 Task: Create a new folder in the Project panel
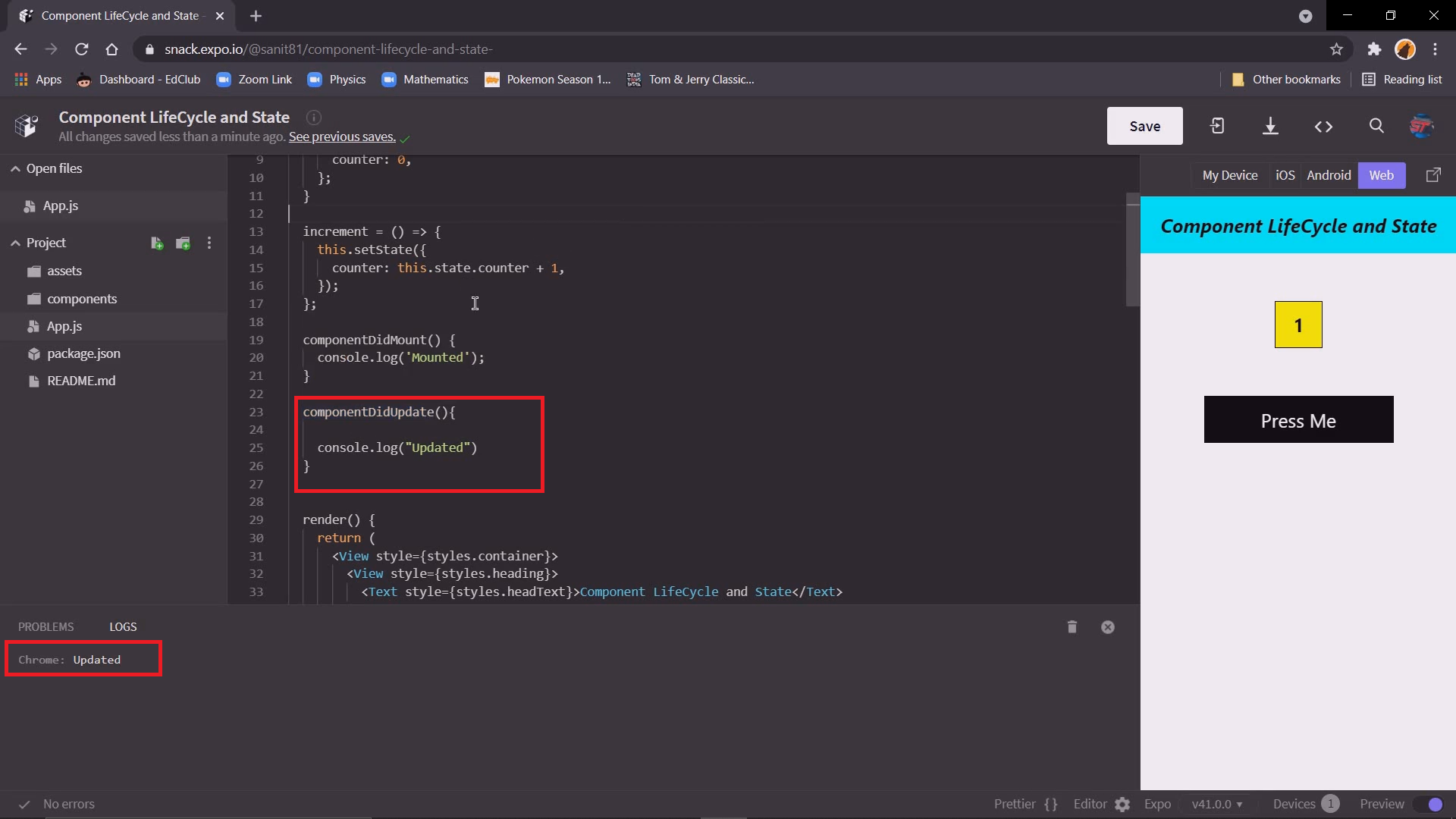[182, 243]
